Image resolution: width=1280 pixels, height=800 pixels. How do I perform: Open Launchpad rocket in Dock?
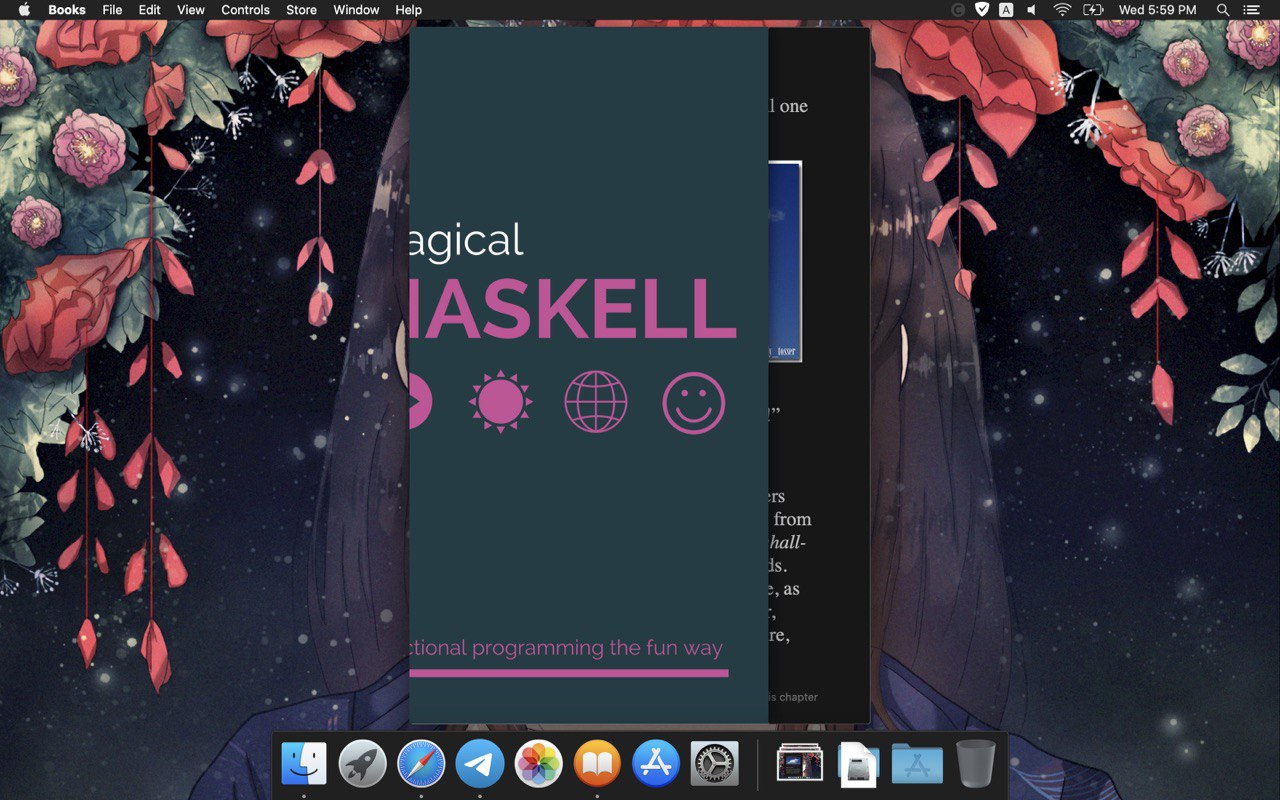pos(362,764)
